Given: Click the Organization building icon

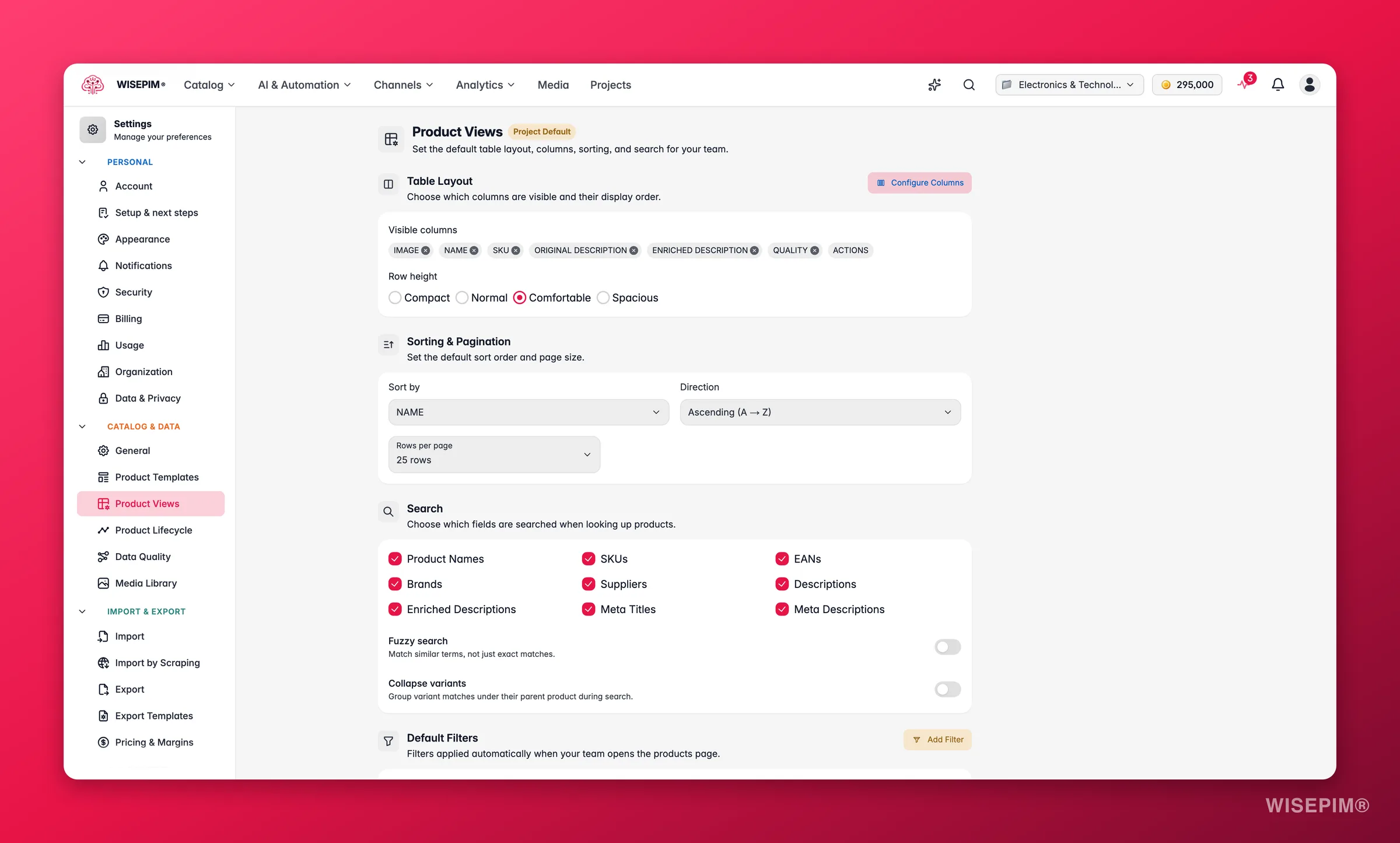Looking at the screenshot, I should coord(103,372).
